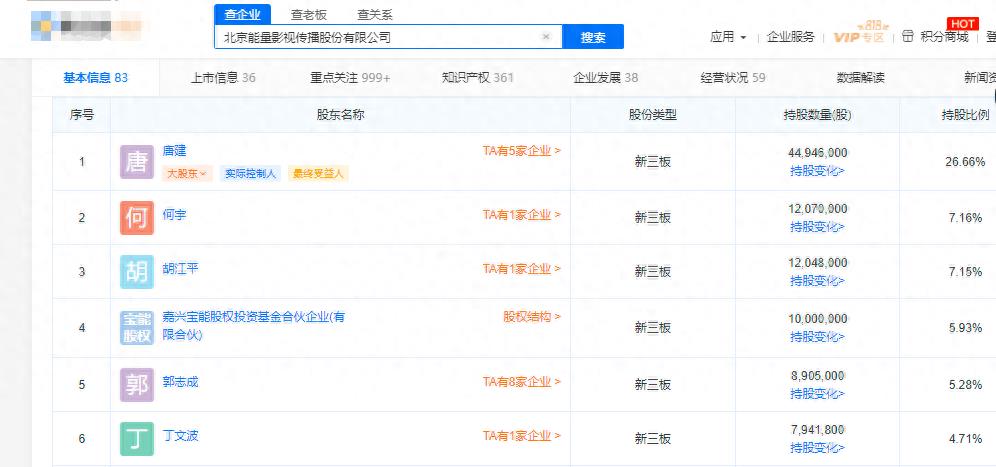Click the 最终受益人 tag
996x467 pixels.
318,173
